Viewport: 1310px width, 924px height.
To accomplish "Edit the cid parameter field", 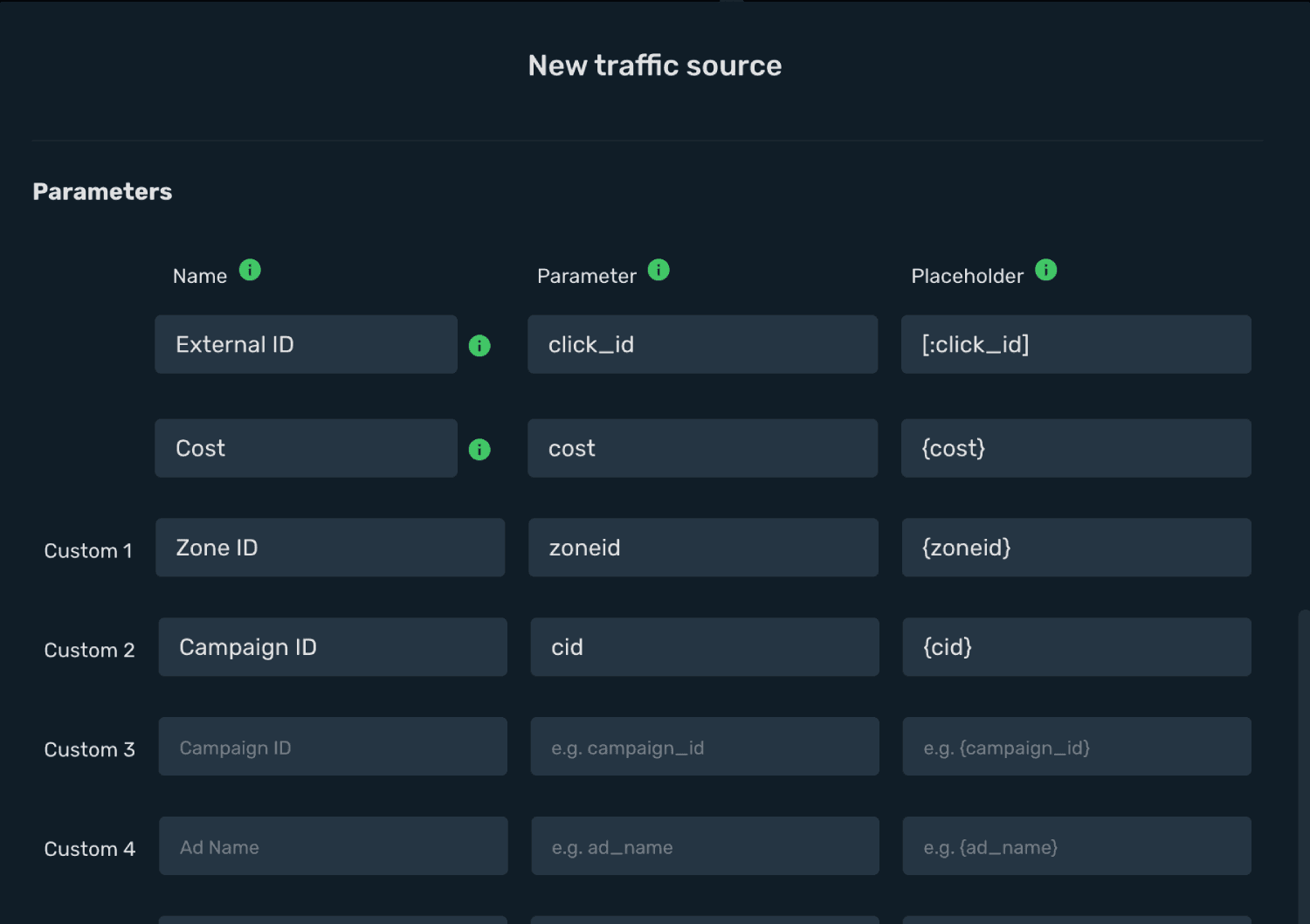I will coord(705,647).
